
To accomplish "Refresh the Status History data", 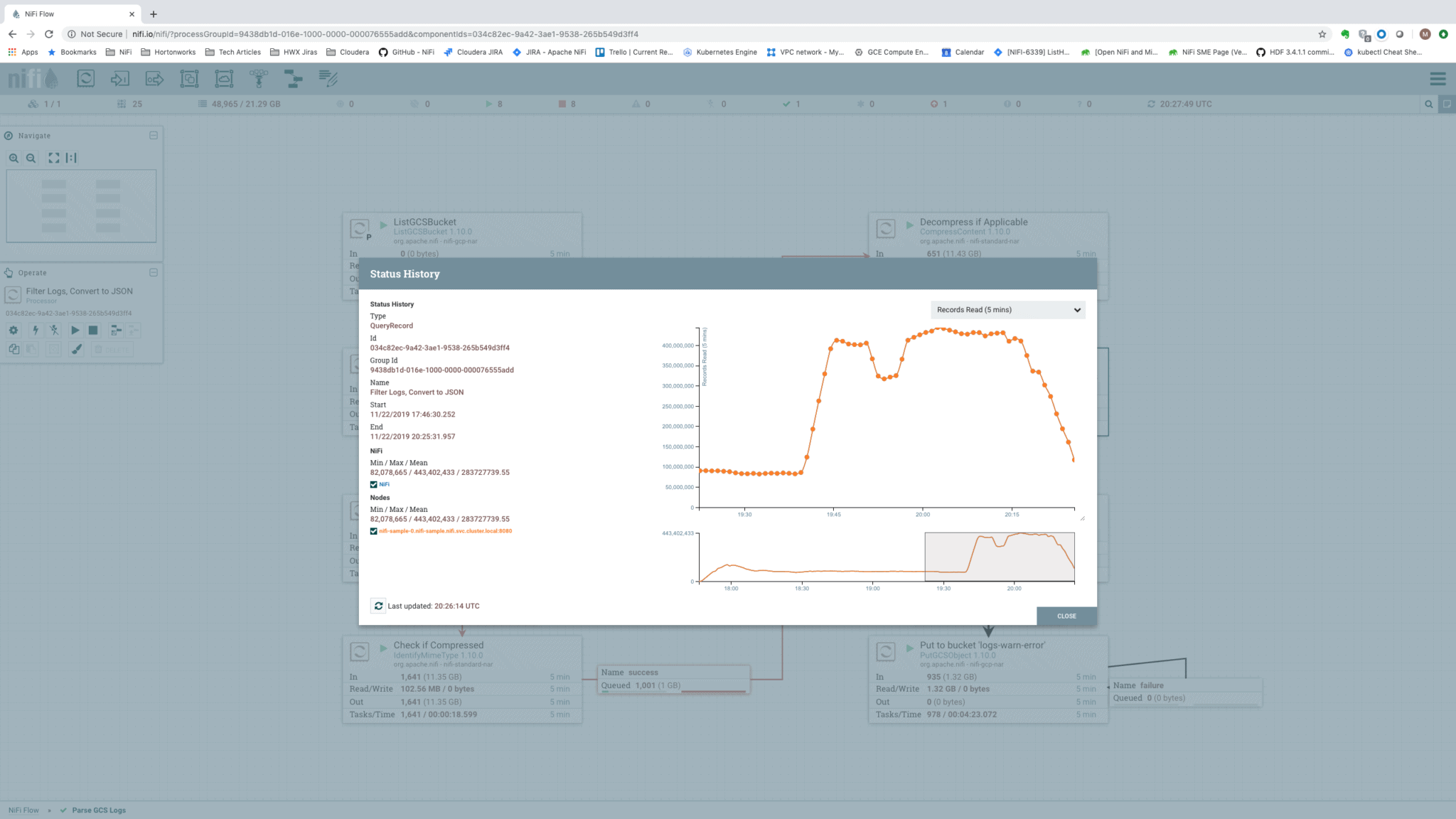I will (x=378, y=605).
